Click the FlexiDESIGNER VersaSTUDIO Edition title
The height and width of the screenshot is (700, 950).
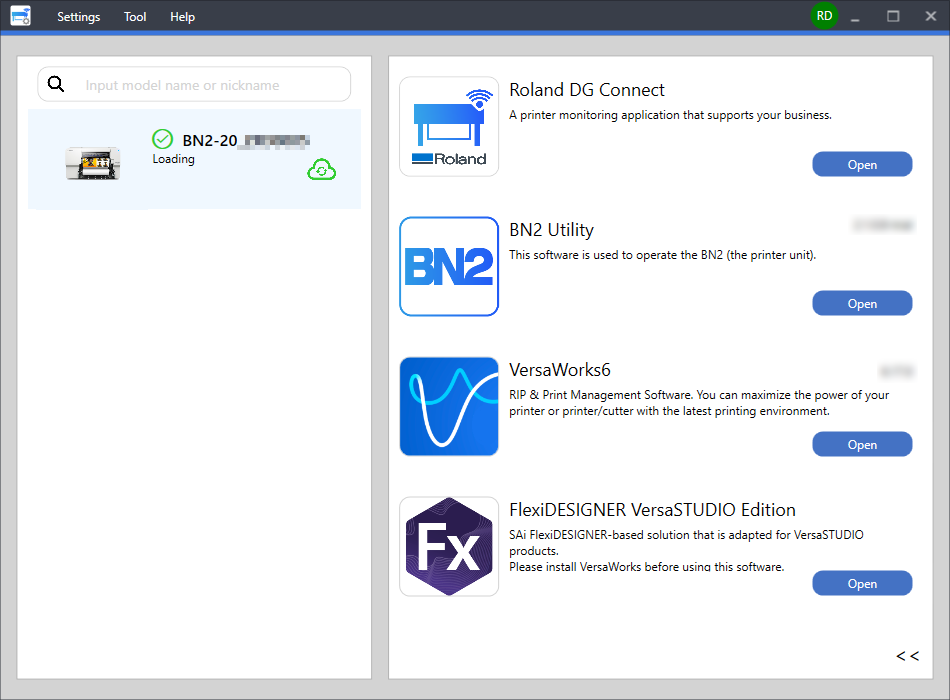point(653,510)
